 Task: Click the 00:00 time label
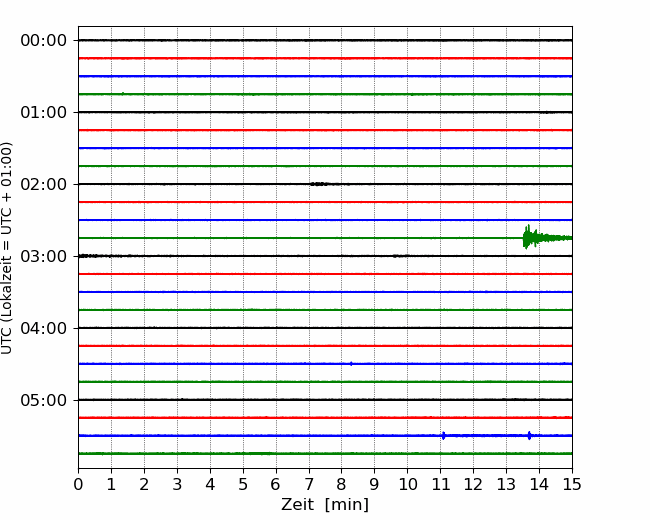click(x=44, y=41)
